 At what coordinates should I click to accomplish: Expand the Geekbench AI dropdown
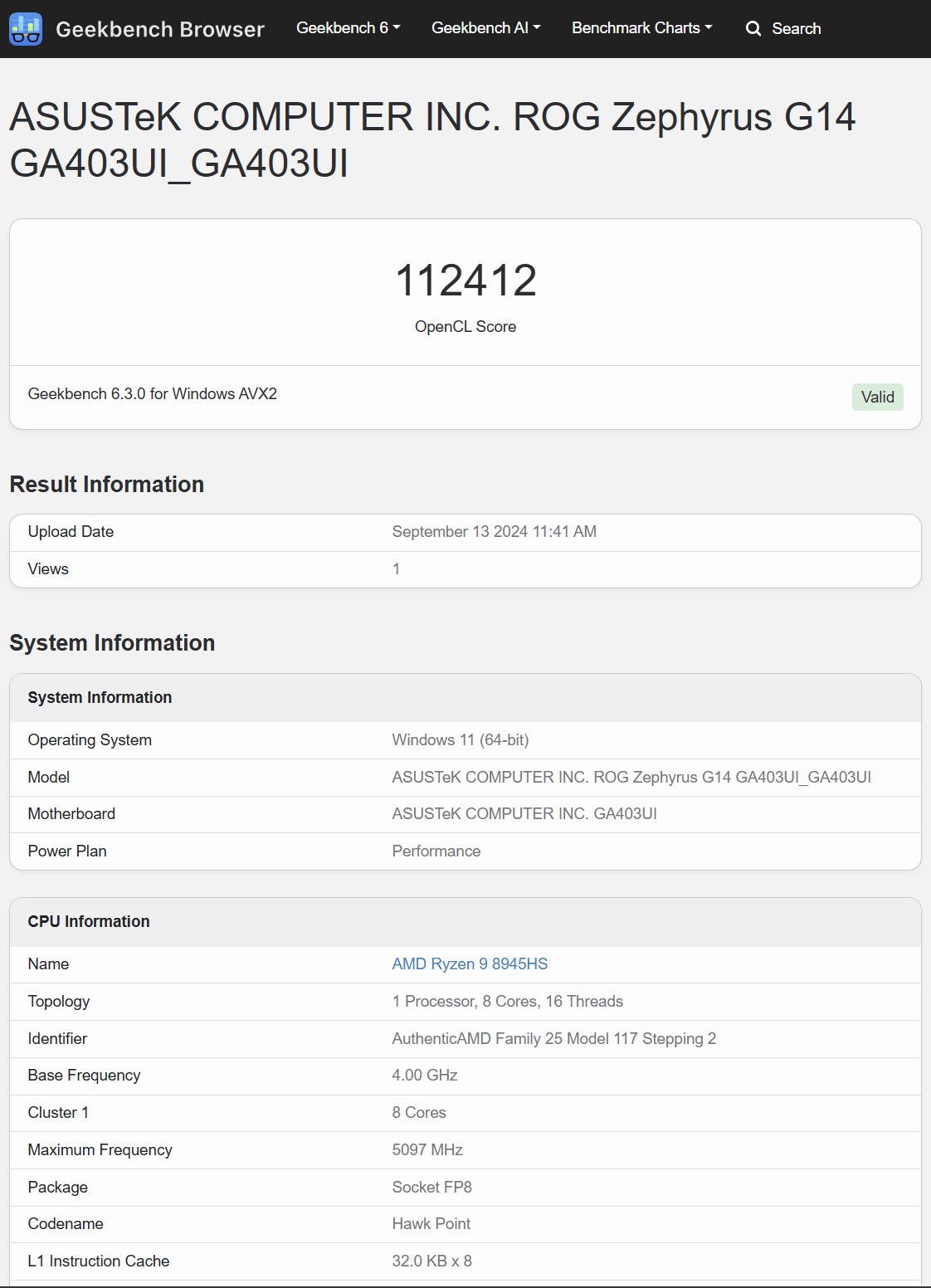click(x=486, y=28)
